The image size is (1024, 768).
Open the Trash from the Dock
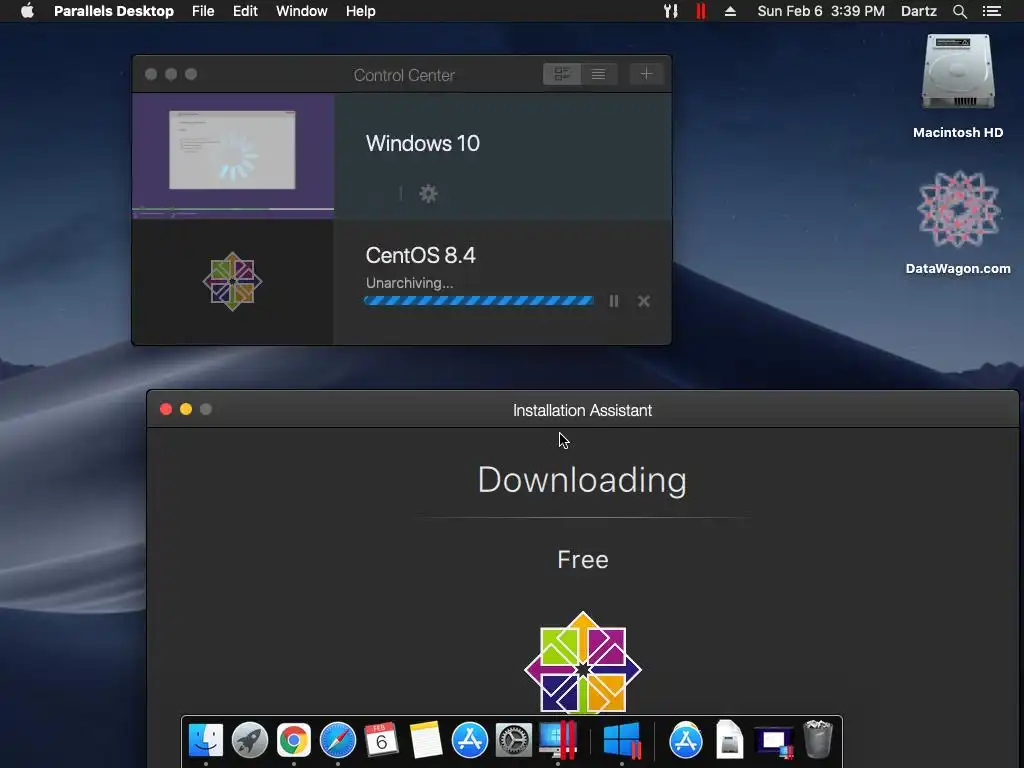click(x=818, y=739)
